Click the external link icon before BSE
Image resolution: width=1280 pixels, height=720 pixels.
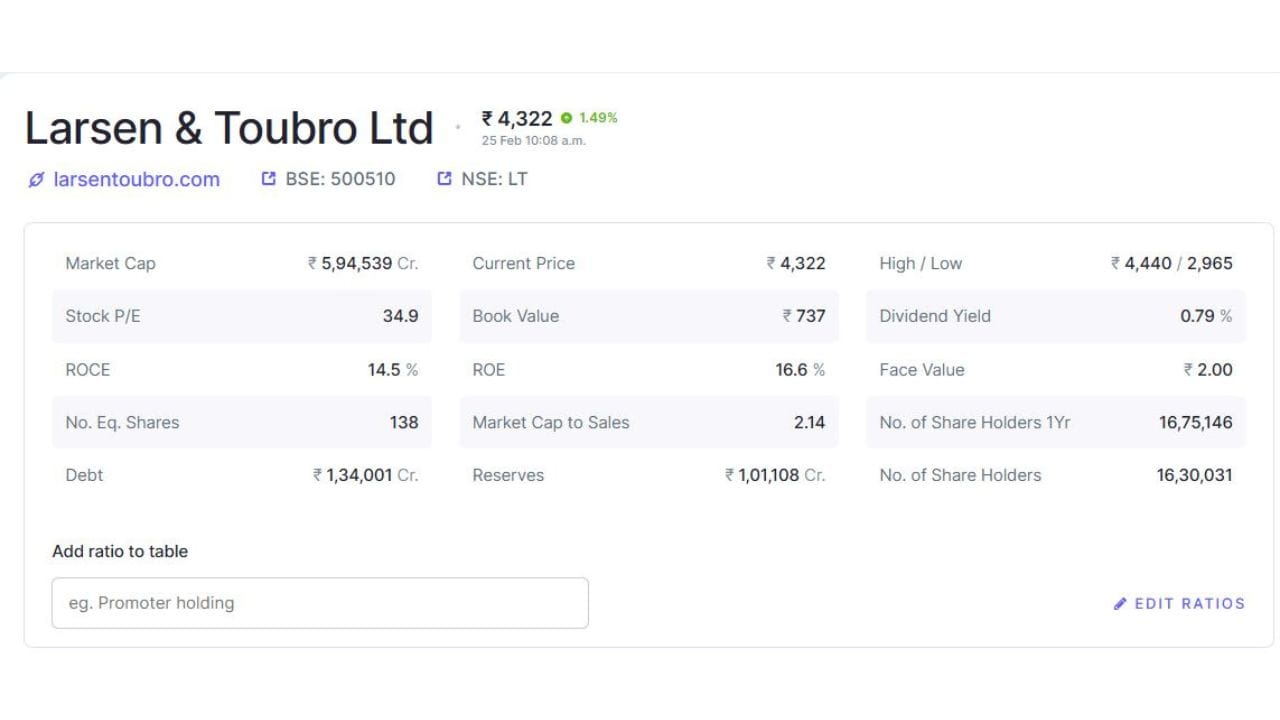point(268,179)
